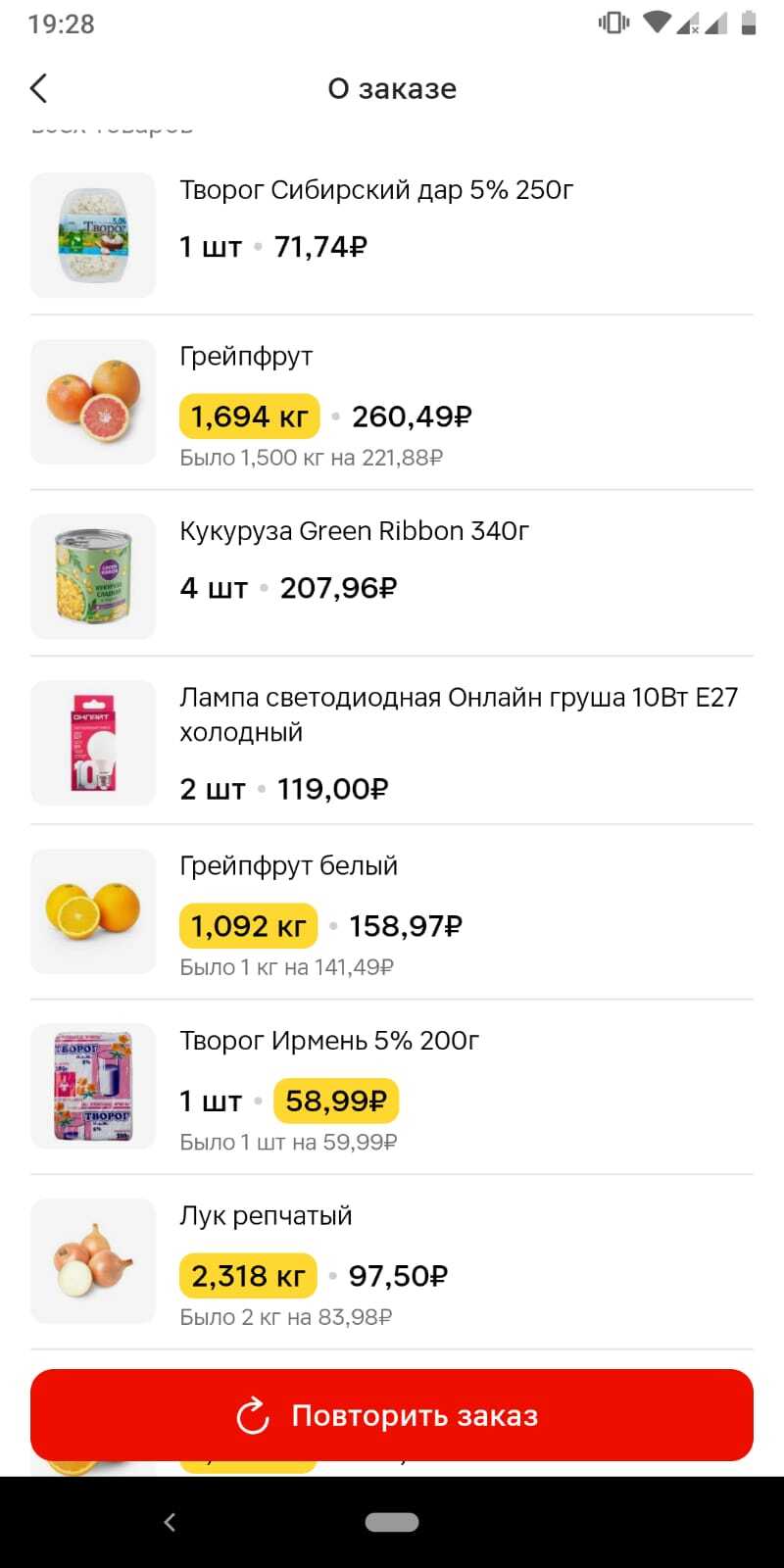The width and height of the screenshot is (784, 1568).
Task: Tap the Android home pill
Action: [x=392, y=1522]
